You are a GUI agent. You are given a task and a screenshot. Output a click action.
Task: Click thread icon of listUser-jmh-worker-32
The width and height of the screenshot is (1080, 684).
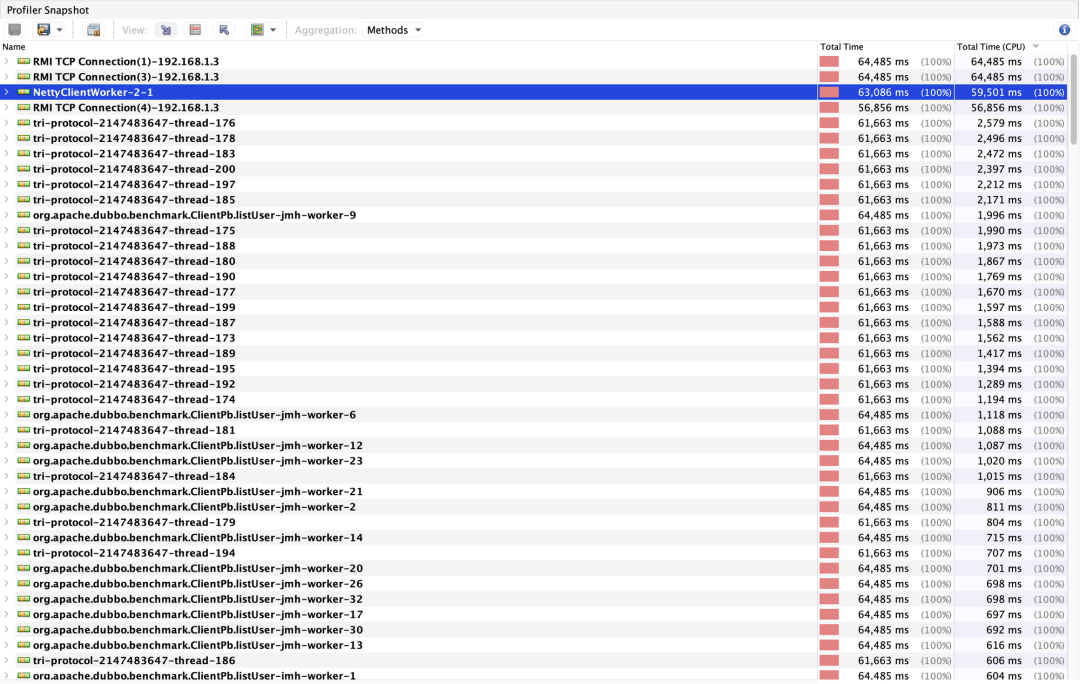[23, 599]
